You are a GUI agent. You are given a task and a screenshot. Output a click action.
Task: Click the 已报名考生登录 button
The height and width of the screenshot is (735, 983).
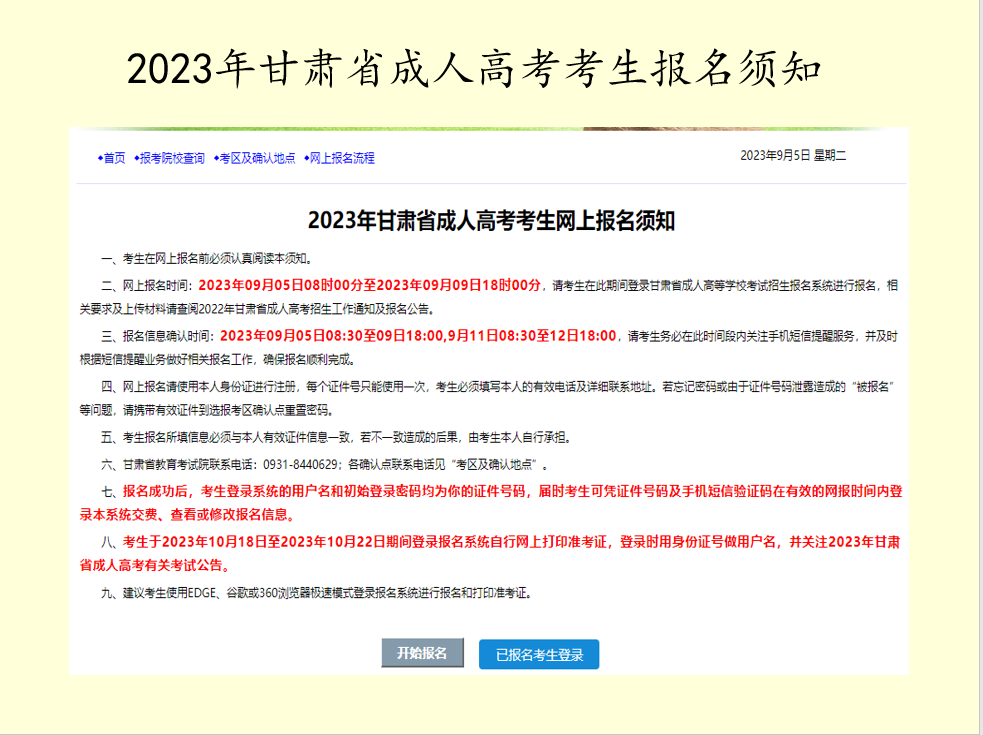click(539, 655)
